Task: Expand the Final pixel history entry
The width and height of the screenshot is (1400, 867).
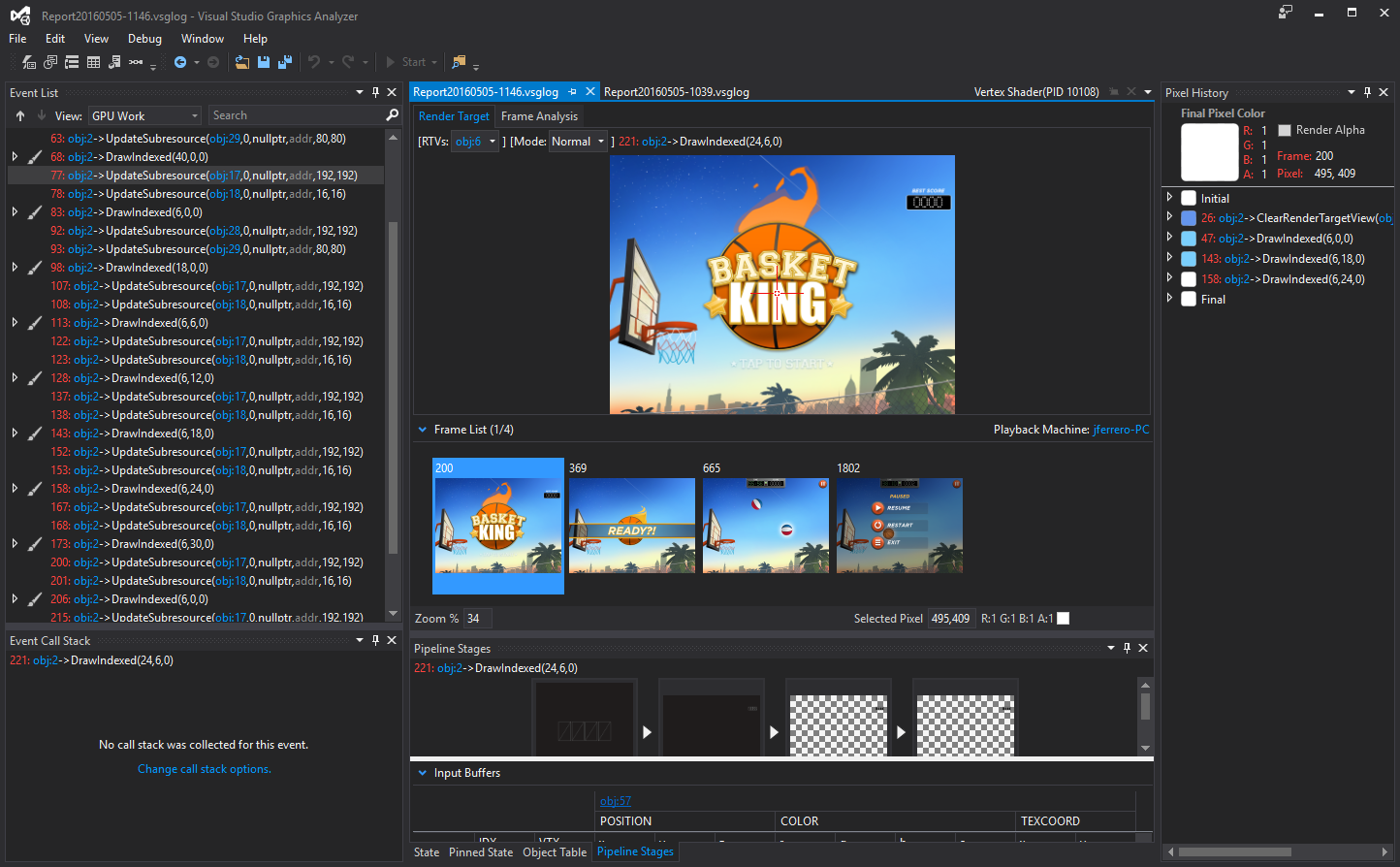Action: click(1170, 299)
